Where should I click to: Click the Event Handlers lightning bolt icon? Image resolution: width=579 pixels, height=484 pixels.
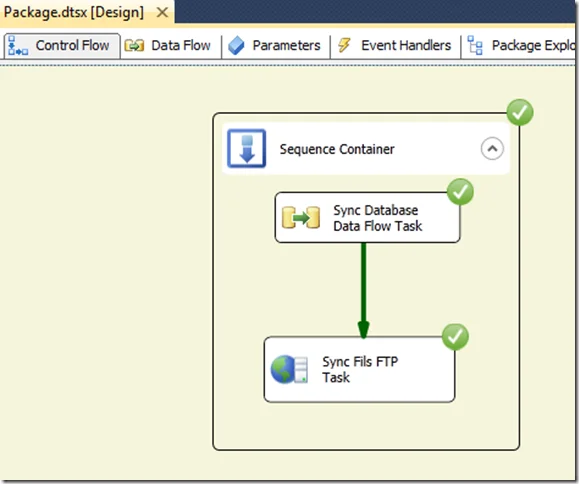pos(344,45)
